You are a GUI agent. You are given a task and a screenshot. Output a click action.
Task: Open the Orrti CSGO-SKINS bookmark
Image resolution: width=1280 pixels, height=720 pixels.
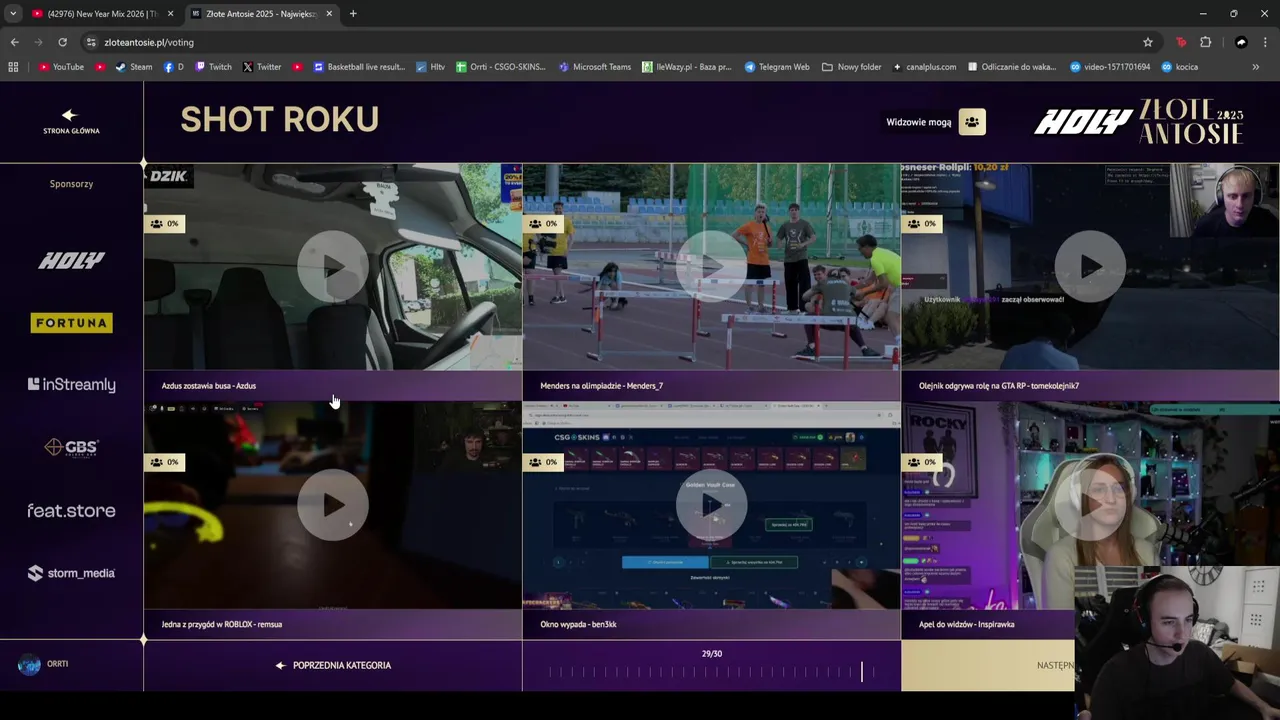click(501, 67)
